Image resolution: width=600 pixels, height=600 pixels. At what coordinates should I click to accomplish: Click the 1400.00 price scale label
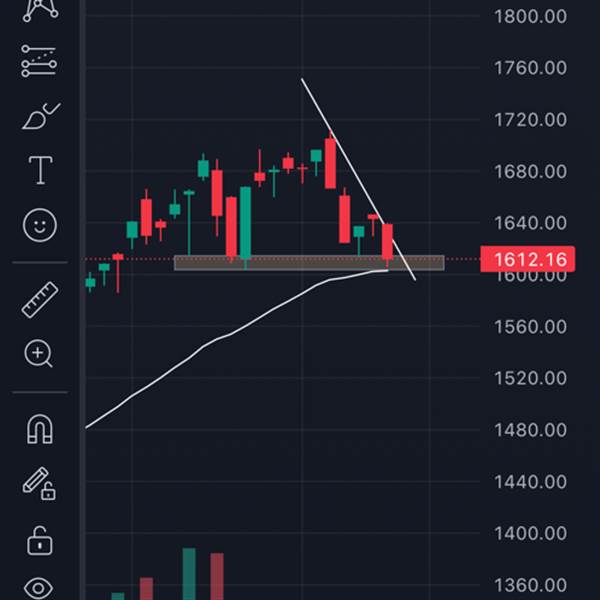click(530, 533)
